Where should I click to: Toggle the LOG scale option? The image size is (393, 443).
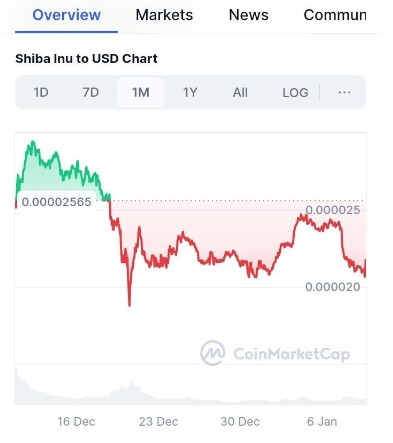coord(295,92)
